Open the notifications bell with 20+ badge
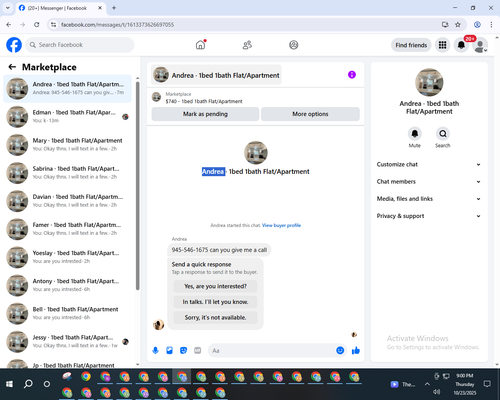500x400 pixels. 461,45
